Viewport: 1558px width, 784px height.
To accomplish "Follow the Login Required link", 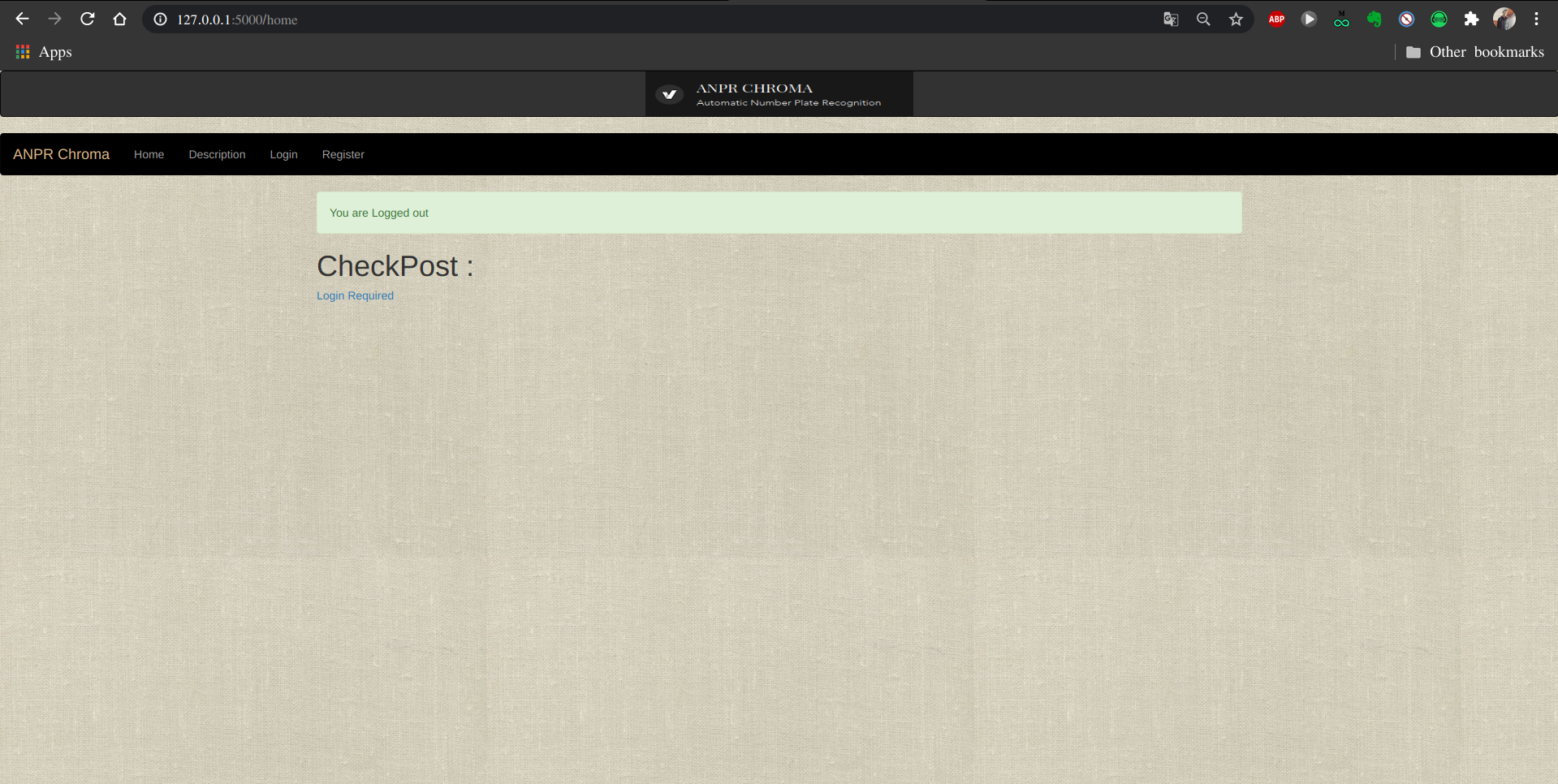I will coord(355,295).
